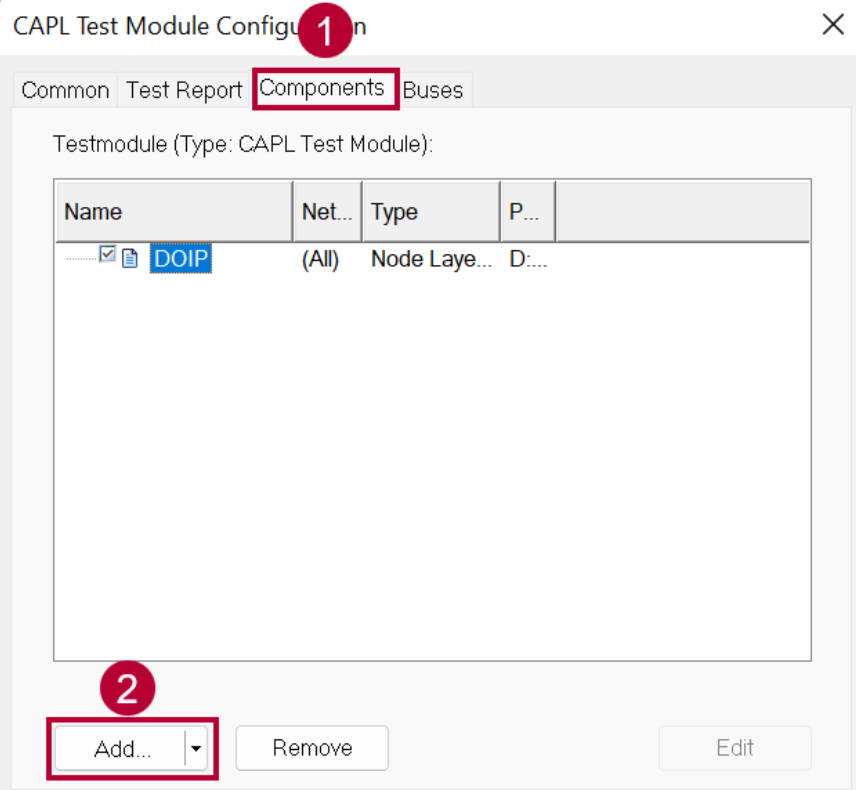Close the CAPL Test Module Configuration dialog
Screen dimensions: 856x790
click(x=833, y=25)
